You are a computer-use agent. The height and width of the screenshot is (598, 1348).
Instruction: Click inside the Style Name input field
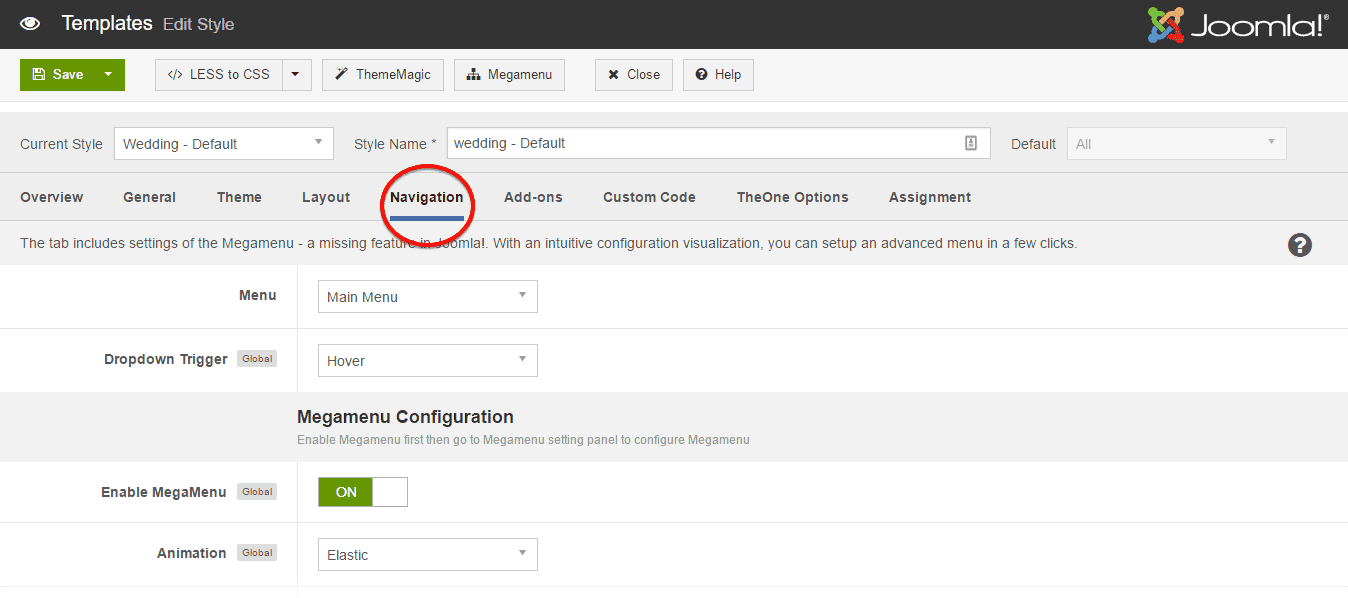700,143
